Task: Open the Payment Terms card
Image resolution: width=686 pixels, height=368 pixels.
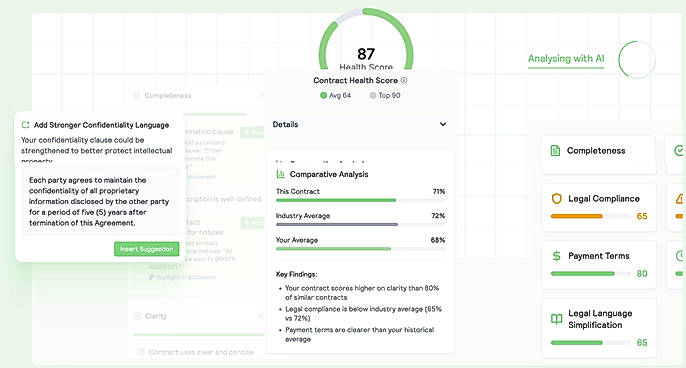Action: (x=598, y=264)
